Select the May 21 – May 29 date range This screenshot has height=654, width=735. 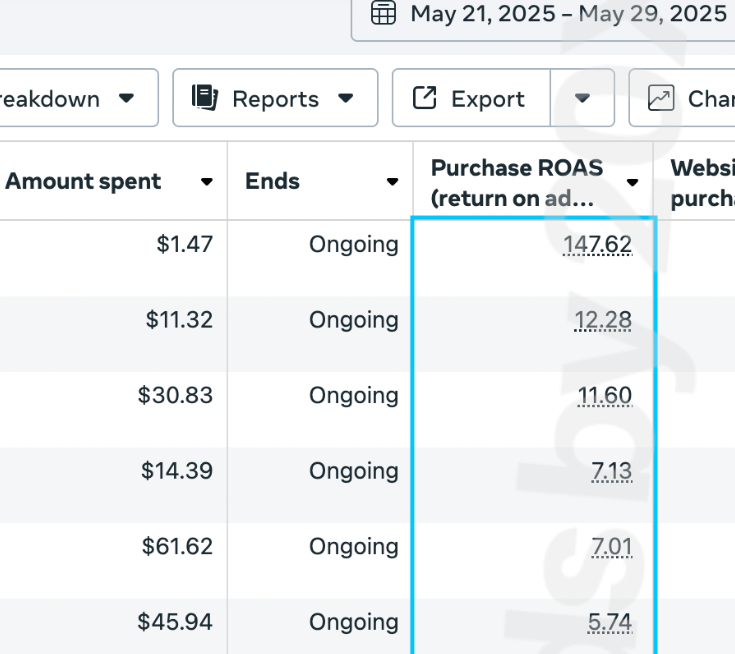tap(568, 14)
